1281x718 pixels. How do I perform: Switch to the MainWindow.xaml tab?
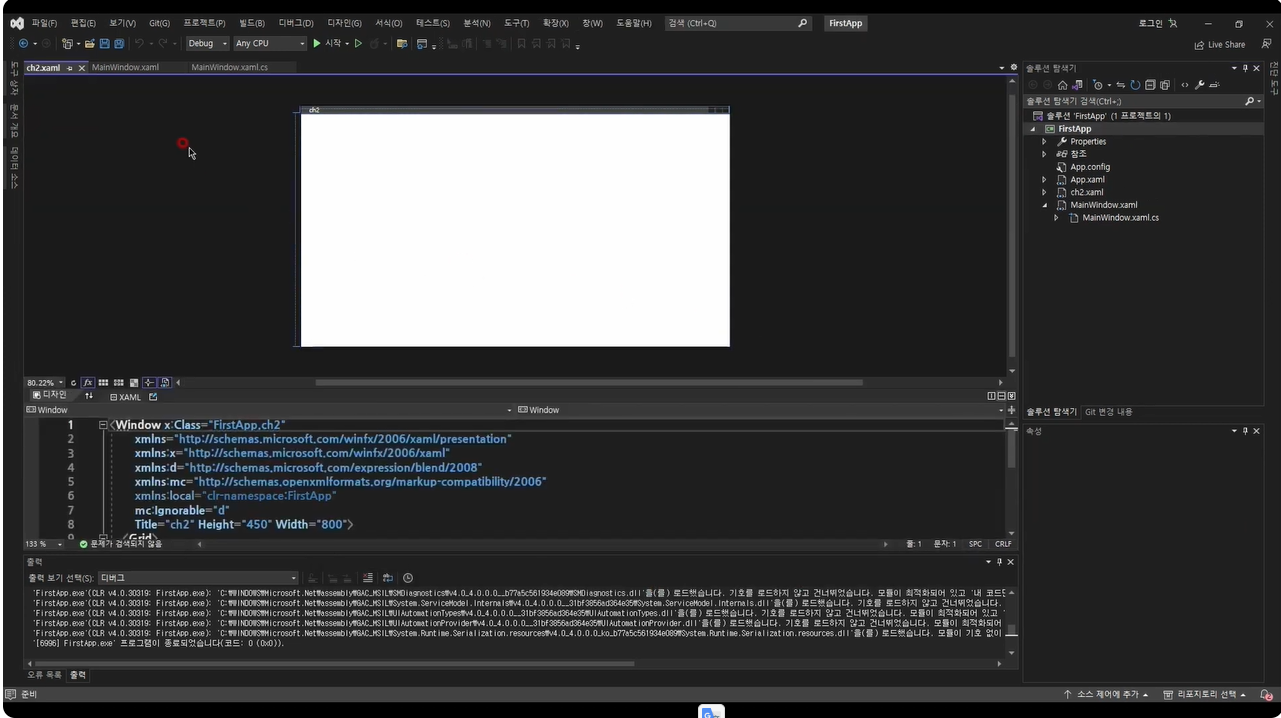click(125, 68)
